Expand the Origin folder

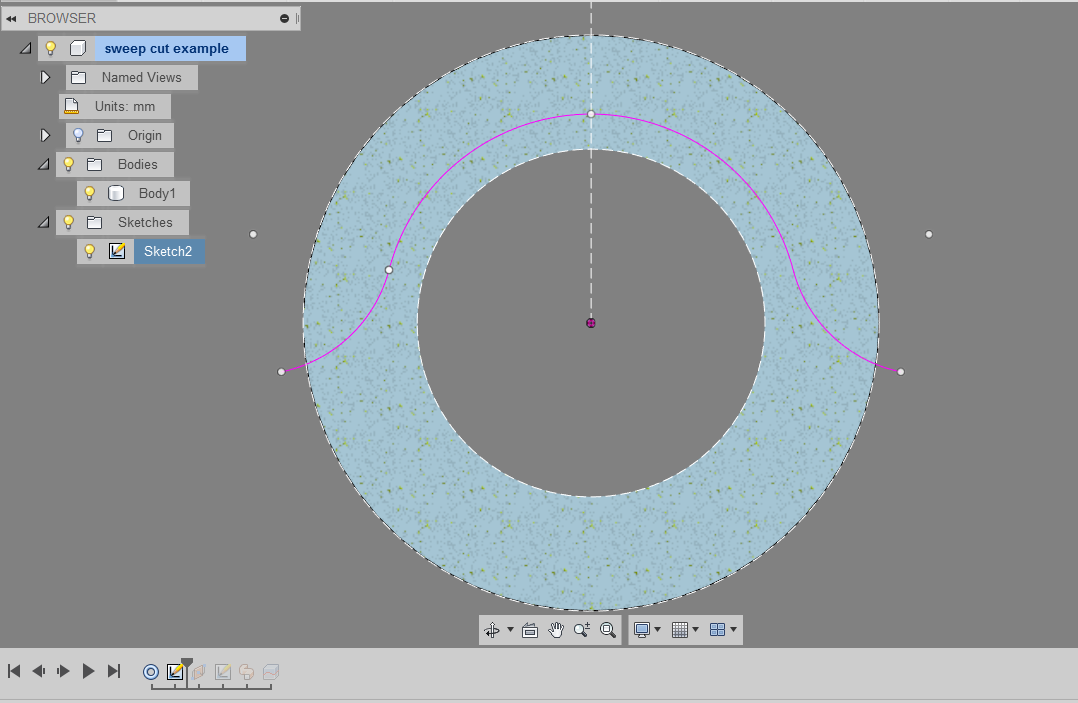(x=45, y=135)
